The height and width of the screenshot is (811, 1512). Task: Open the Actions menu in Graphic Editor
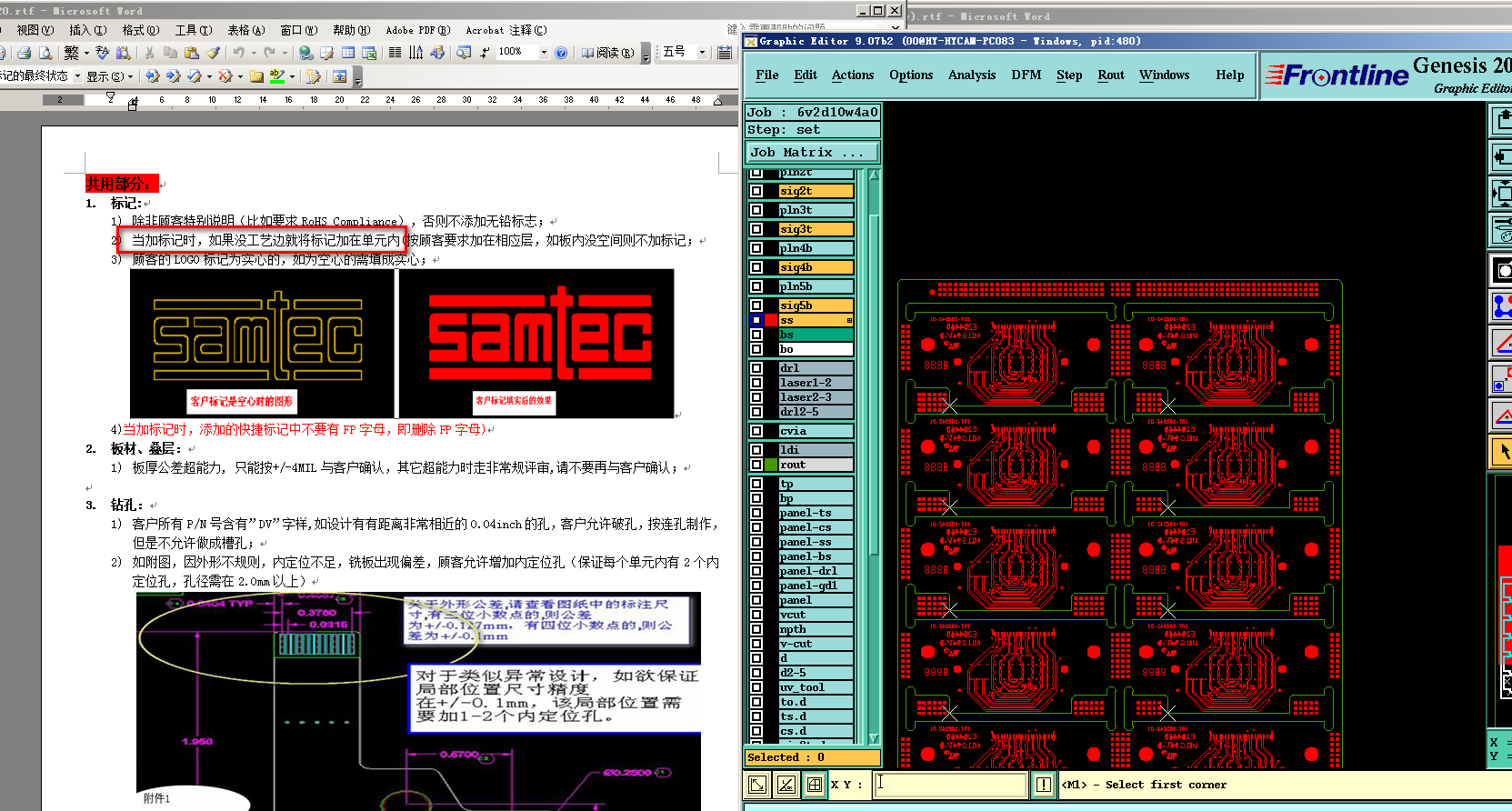pyautogui.click(x=853, y=75)
